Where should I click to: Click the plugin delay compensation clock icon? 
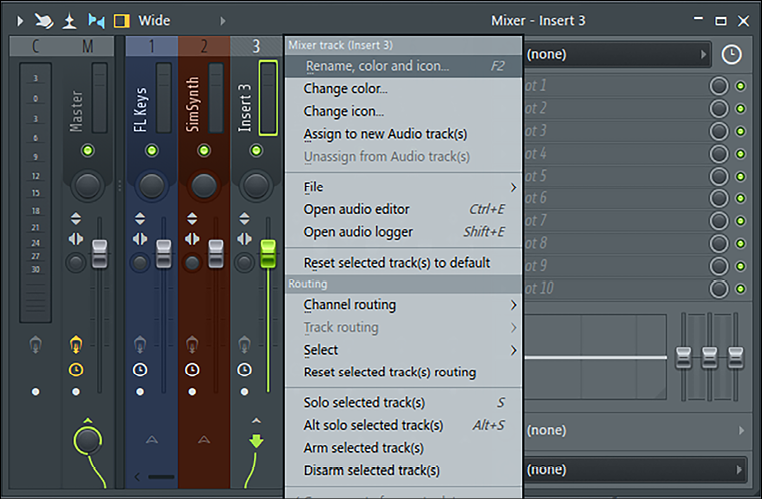731,54
